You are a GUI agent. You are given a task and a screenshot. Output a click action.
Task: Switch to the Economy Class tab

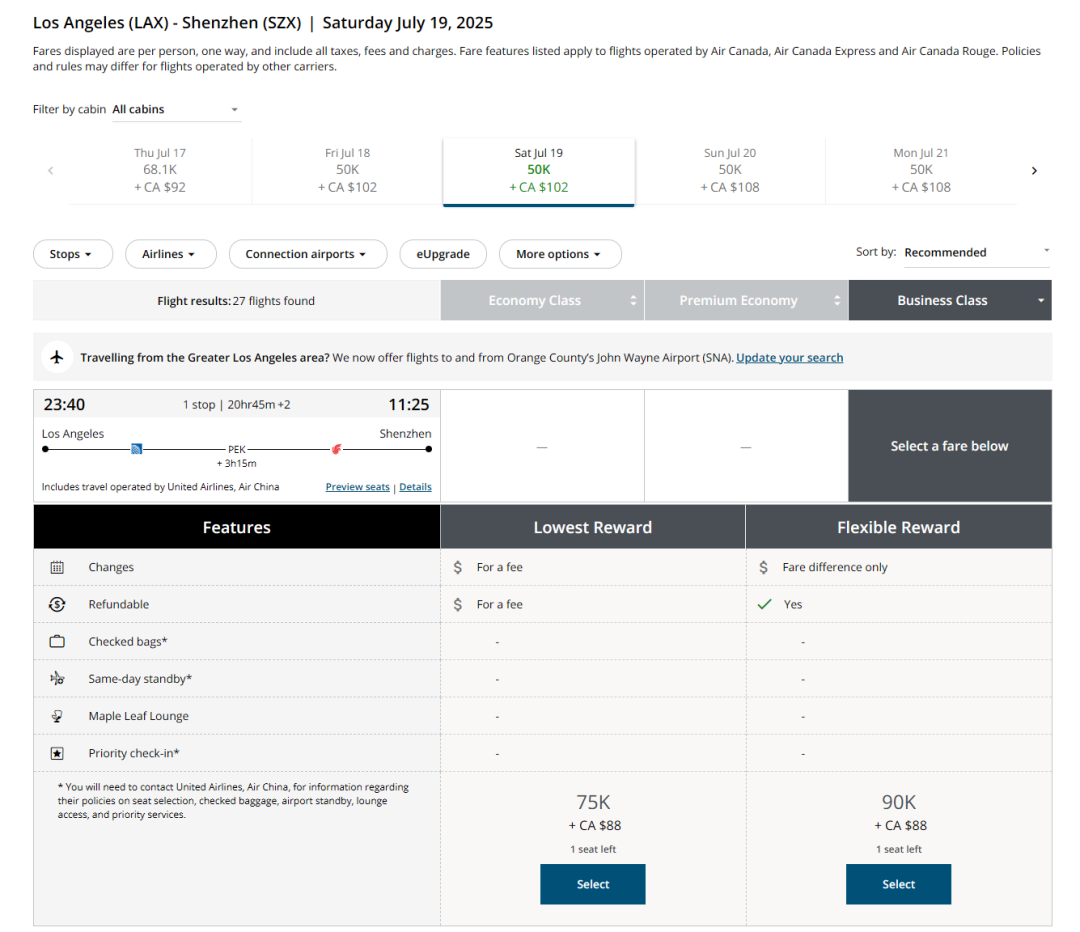click(x=542, y=300)
